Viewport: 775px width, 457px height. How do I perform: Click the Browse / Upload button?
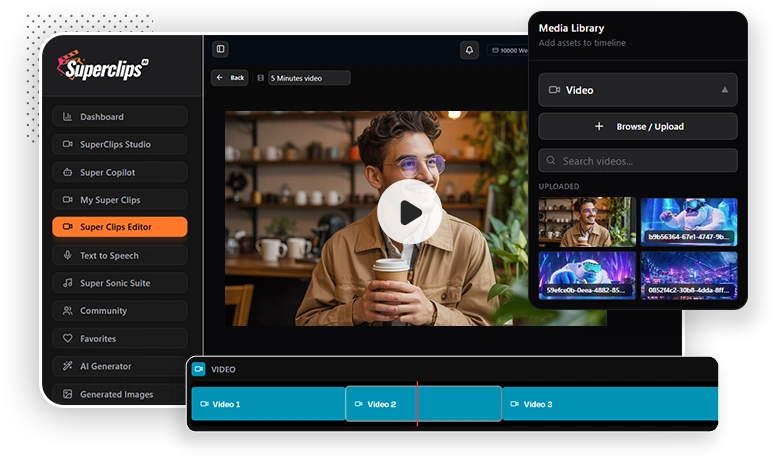[x=638, y=126]
